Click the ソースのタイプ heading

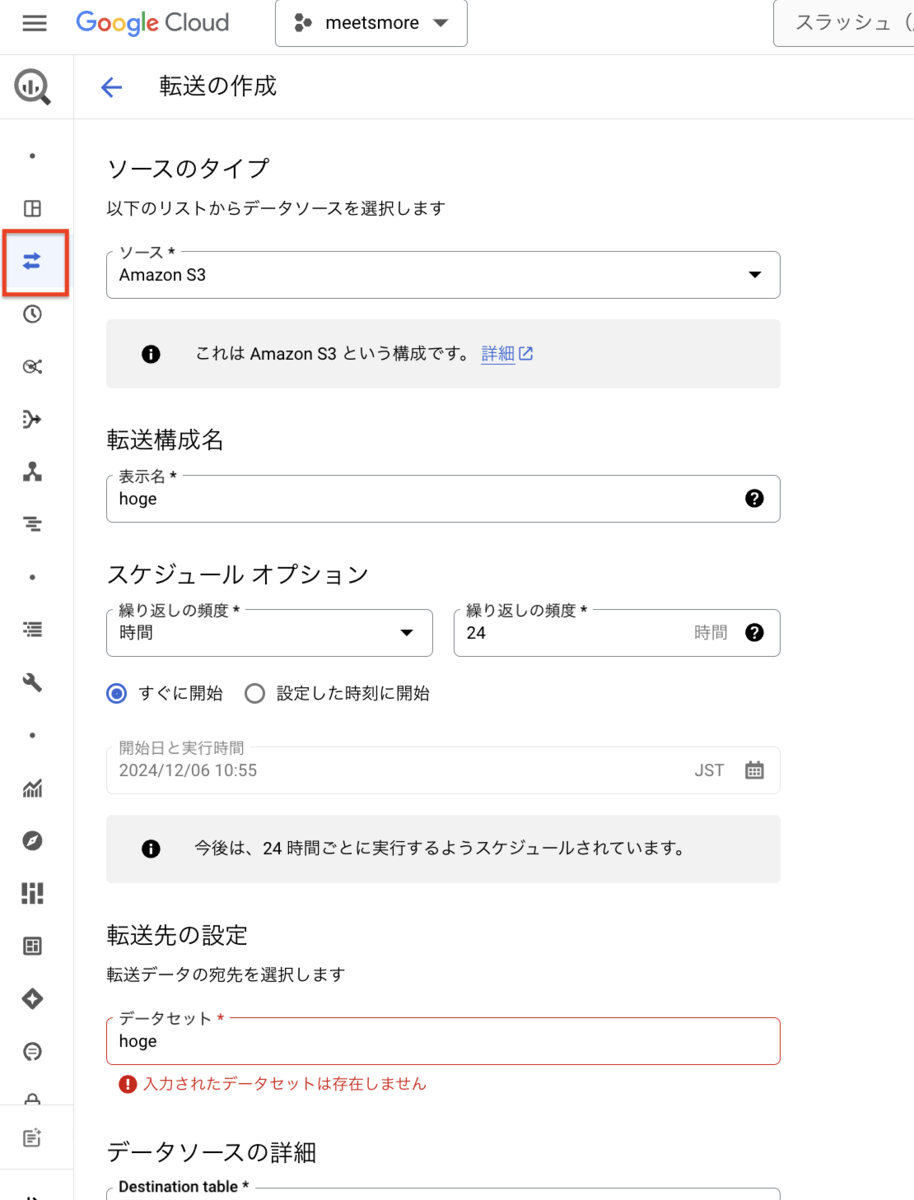[188, 168]
